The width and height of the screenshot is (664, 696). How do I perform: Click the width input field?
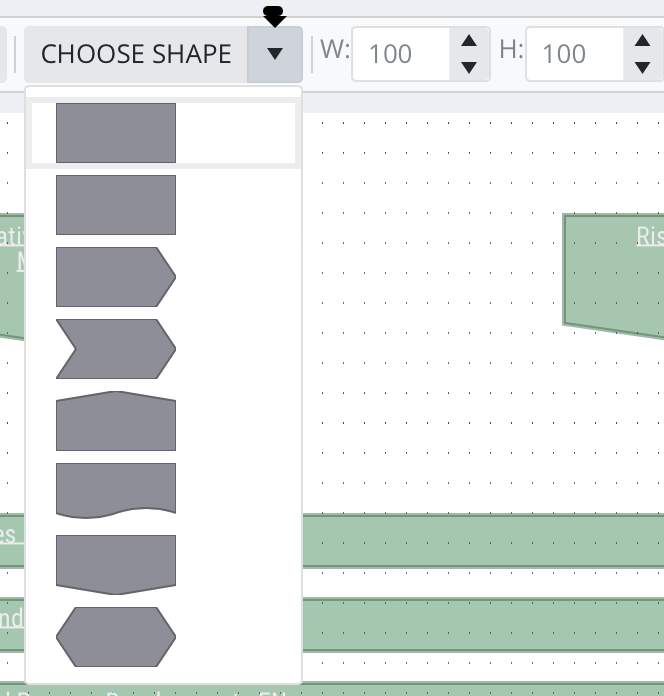tap(400, 54)
